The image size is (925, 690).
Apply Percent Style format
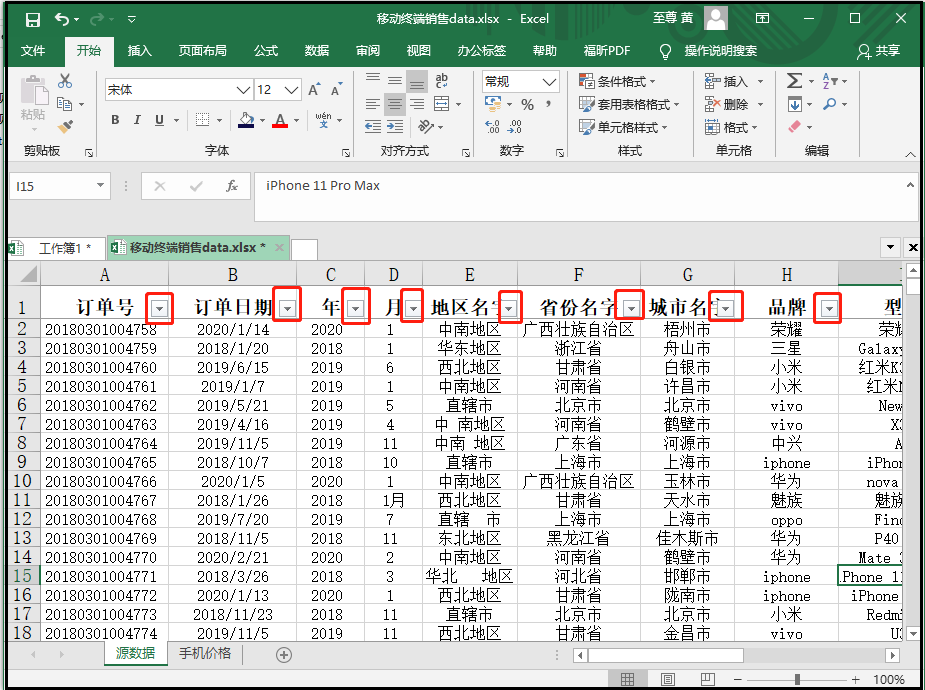[x=527, y=105]
